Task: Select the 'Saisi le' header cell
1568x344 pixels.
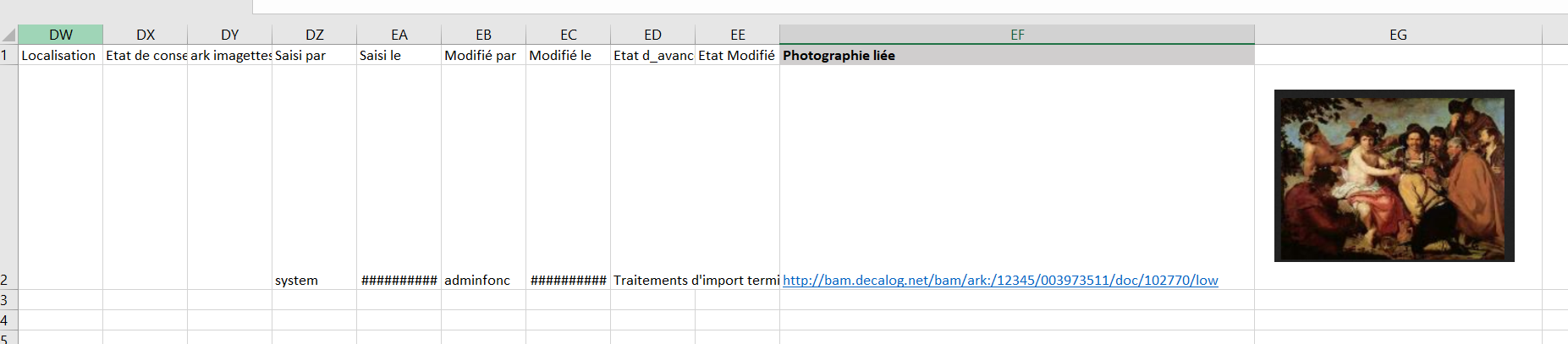Action: (399, 56)
